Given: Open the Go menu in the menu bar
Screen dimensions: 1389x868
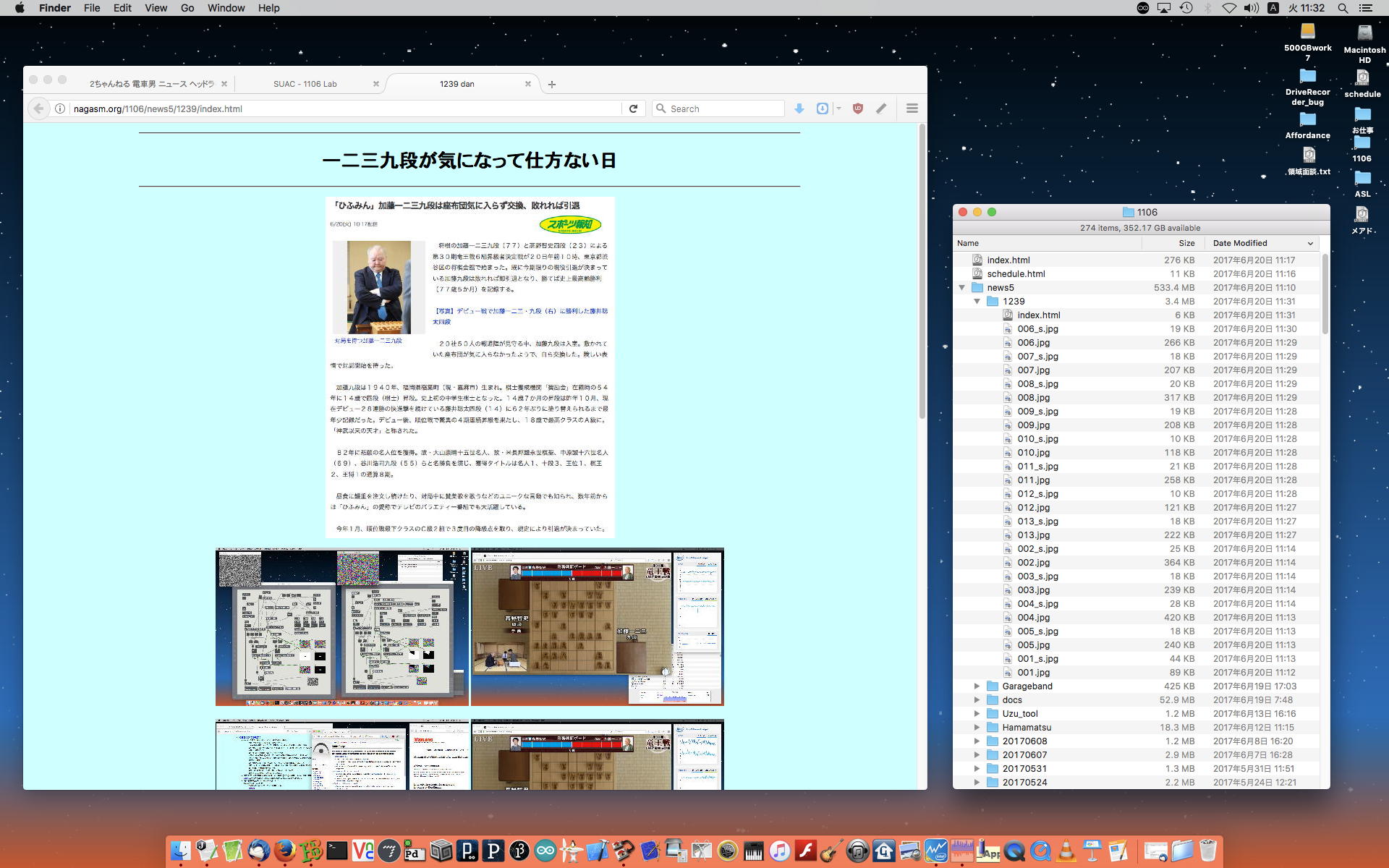Looking at the screenshot, I should [187, 8].
